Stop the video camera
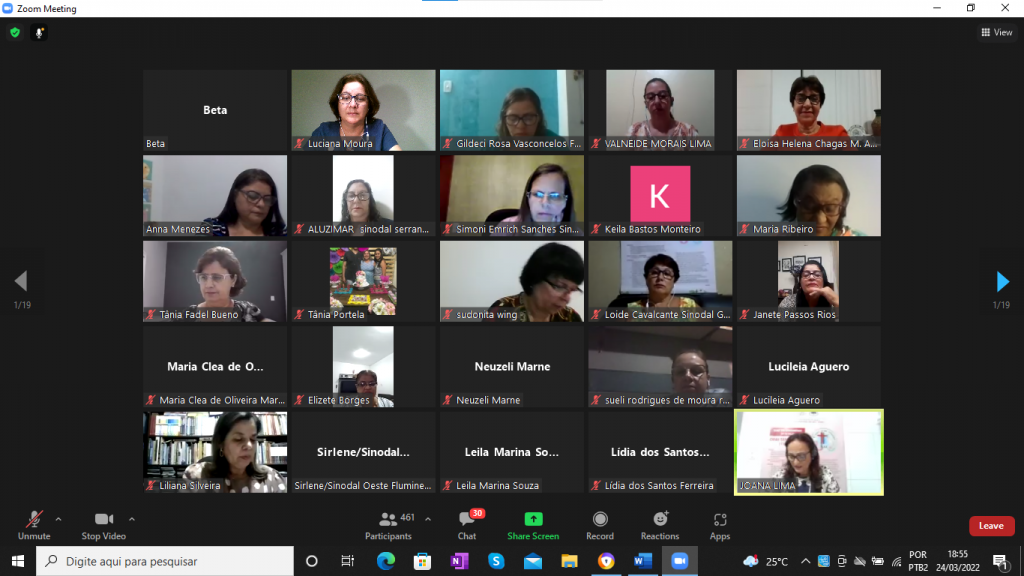1024x576 pixels. tap(104, 524)
